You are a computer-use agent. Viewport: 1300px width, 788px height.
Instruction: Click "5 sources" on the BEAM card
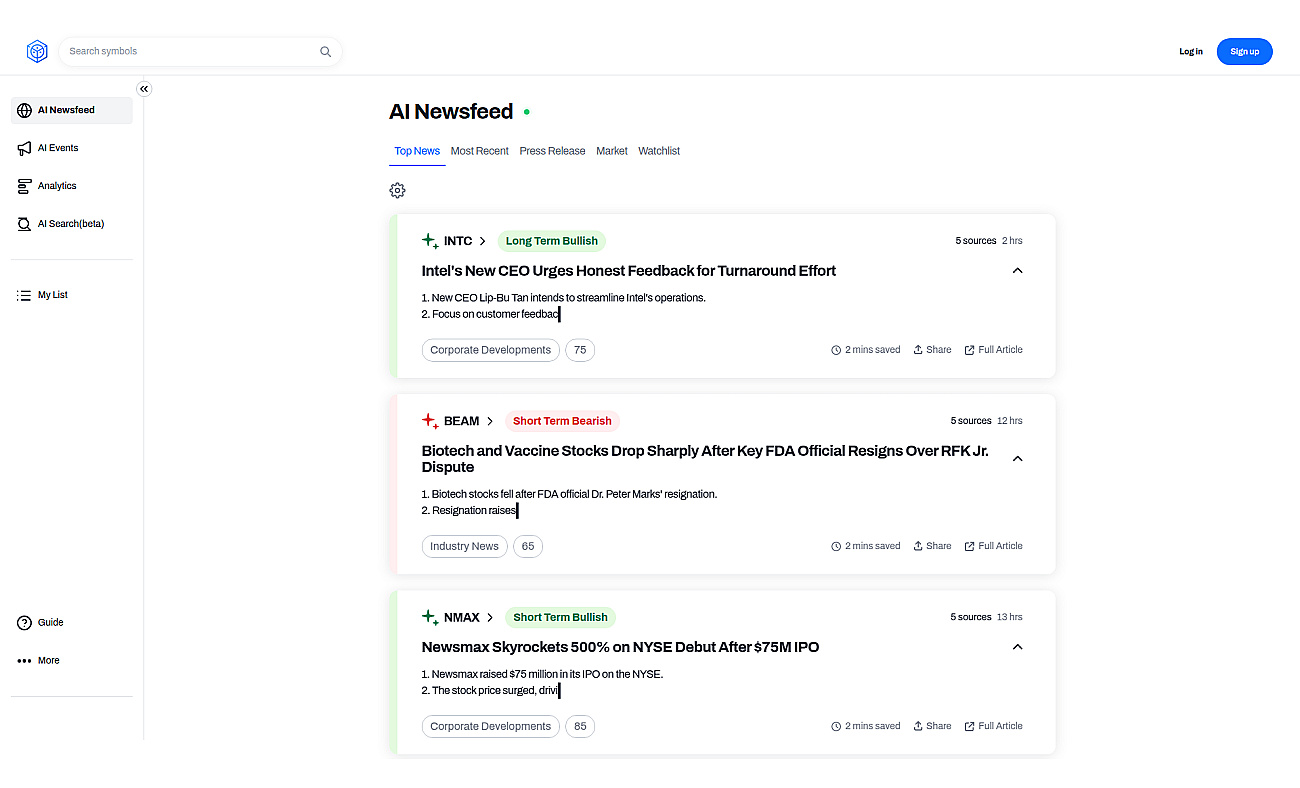[x=971, y=421]
